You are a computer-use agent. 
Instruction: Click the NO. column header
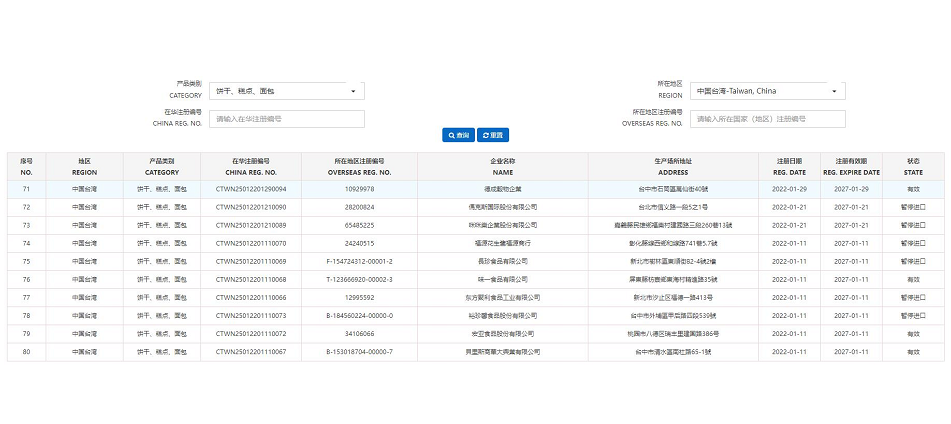click(26, 166)
